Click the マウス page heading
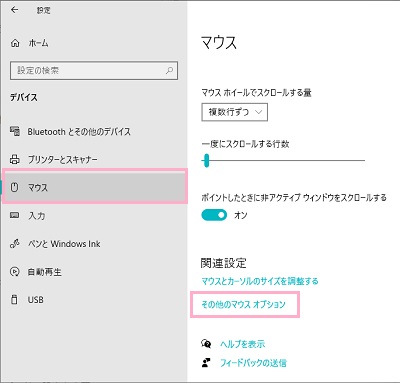The height and width of the screenshot is (383, 400). point(219,43)
